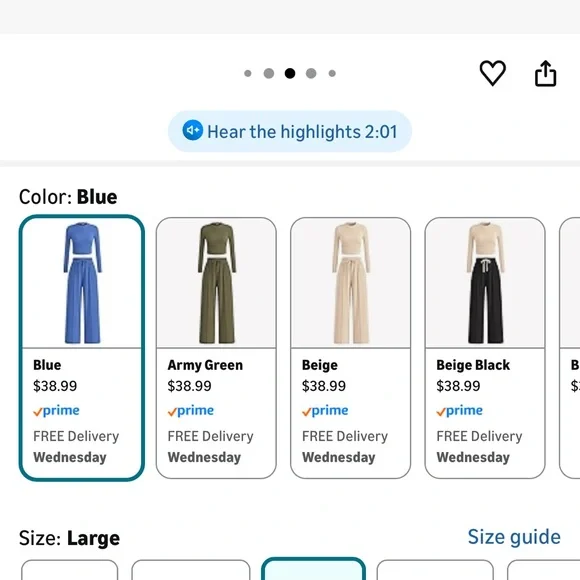Jump to the first image carousel dot
This screenshot has width=580, height=580.
point(248,73)
